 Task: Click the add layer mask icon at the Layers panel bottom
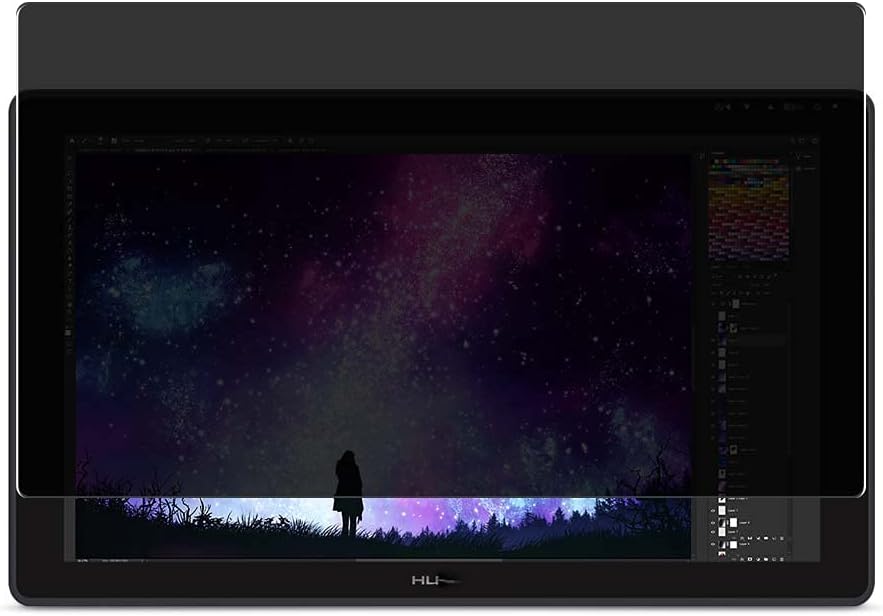[750, 559]
